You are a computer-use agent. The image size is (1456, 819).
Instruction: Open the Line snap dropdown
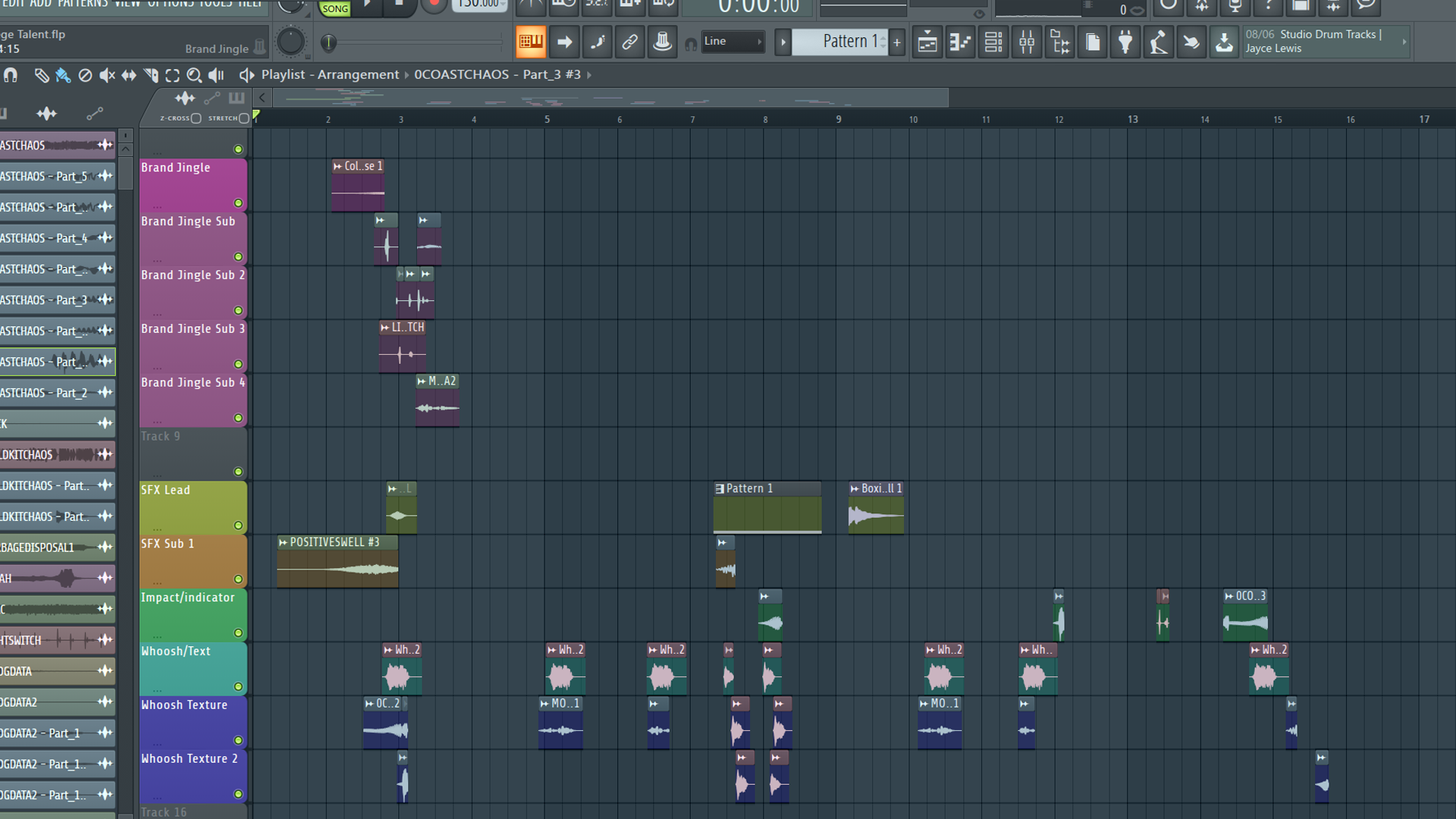733,42
